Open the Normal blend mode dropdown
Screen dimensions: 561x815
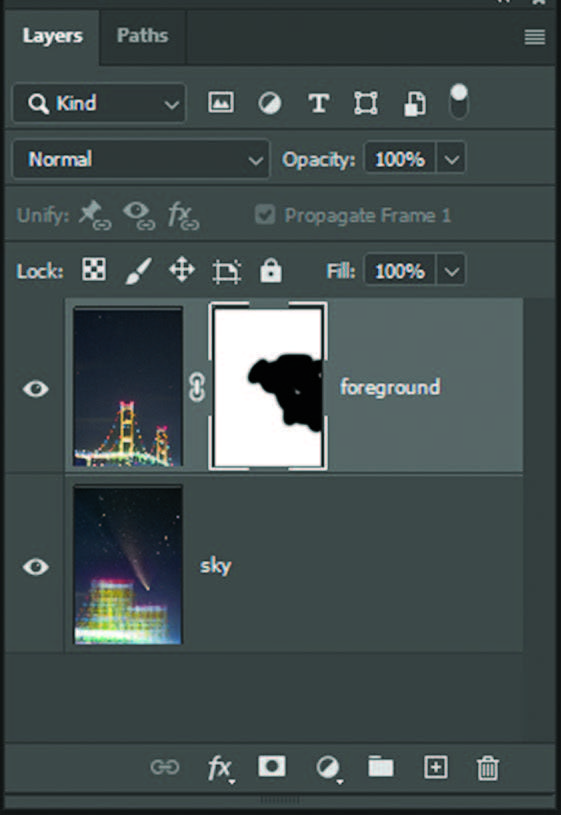point(141,159)
